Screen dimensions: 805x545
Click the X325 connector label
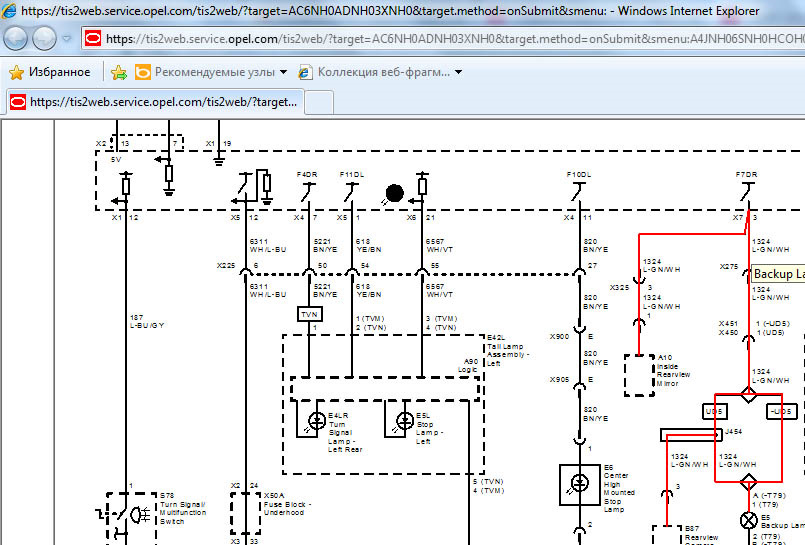click(619, 287)
